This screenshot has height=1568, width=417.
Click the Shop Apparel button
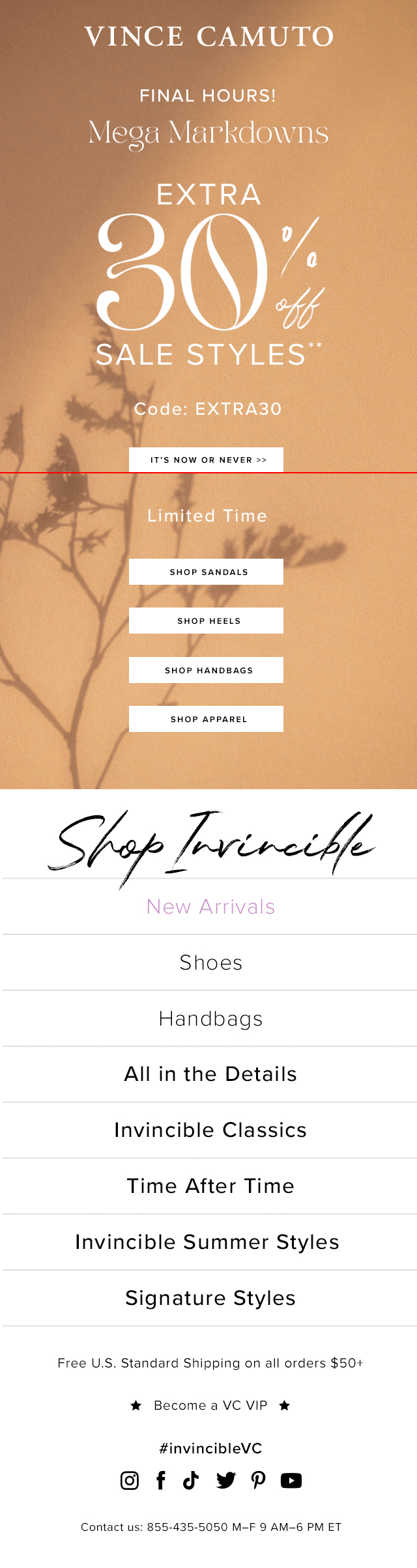206,719
